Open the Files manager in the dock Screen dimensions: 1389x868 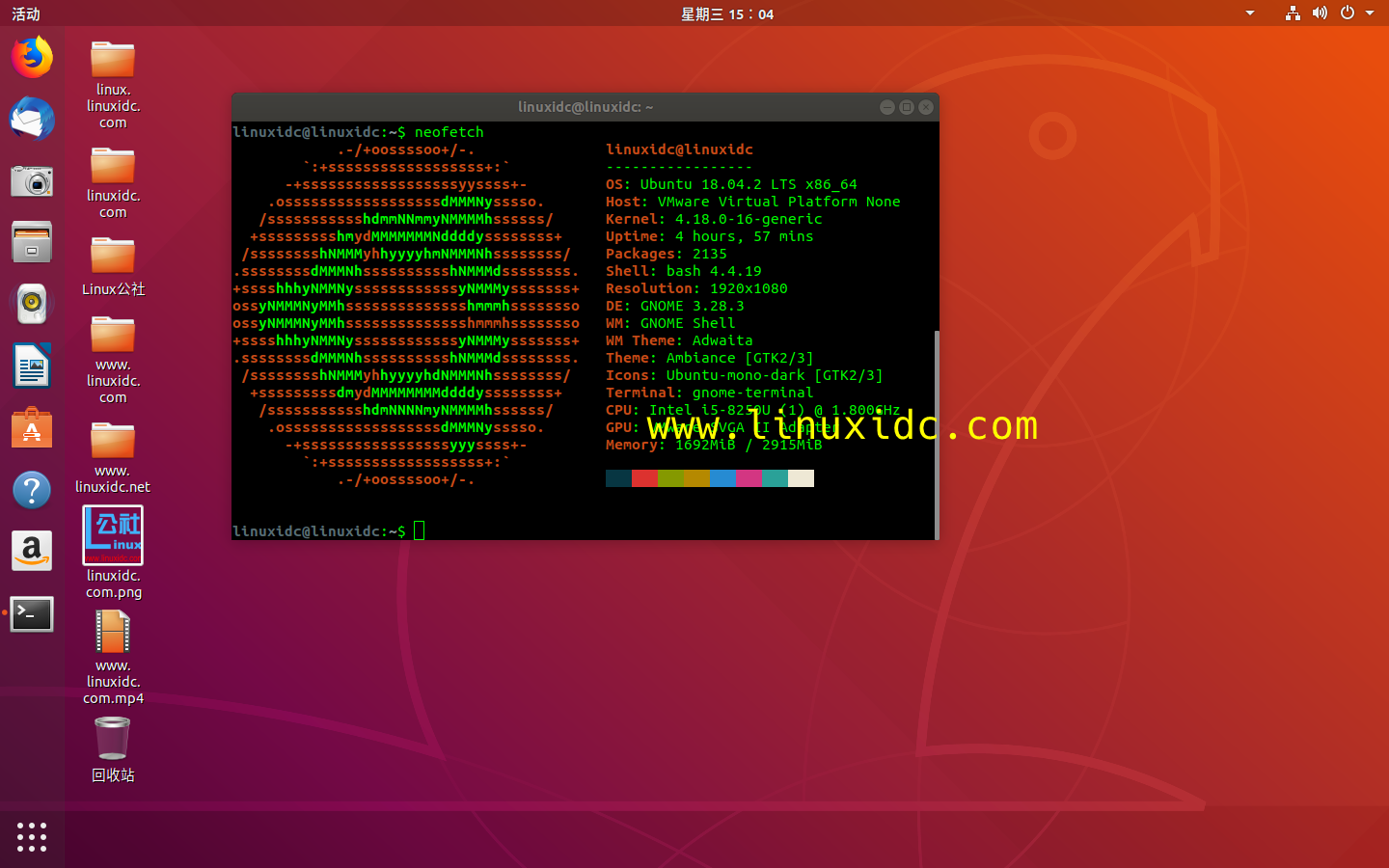(x=32, y=242)
